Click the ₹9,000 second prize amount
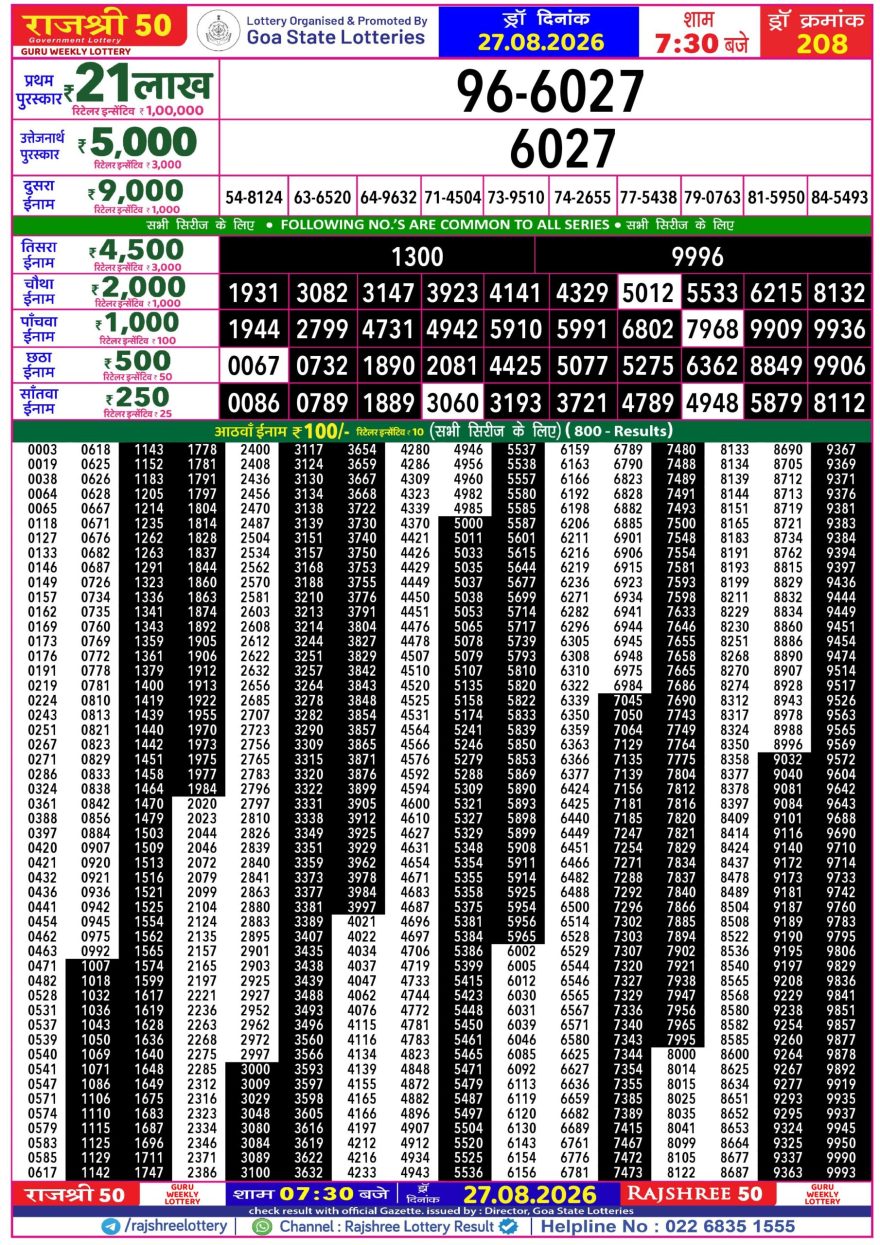 point(136,191)
